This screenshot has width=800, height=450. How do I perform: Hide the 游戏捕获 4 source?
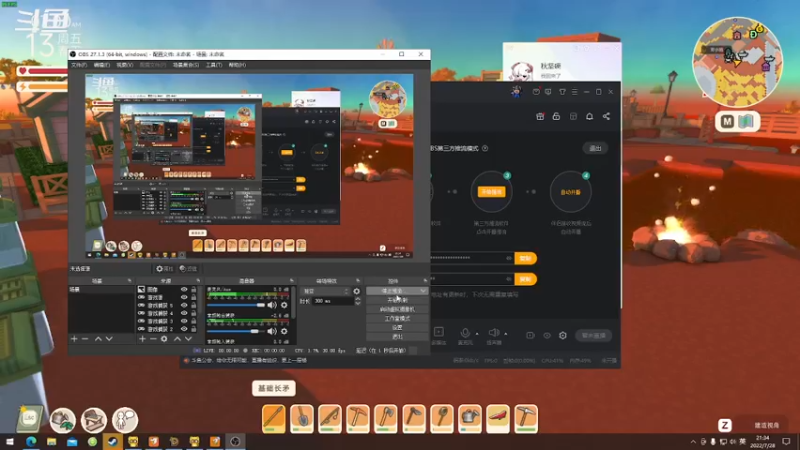[184, 313]
